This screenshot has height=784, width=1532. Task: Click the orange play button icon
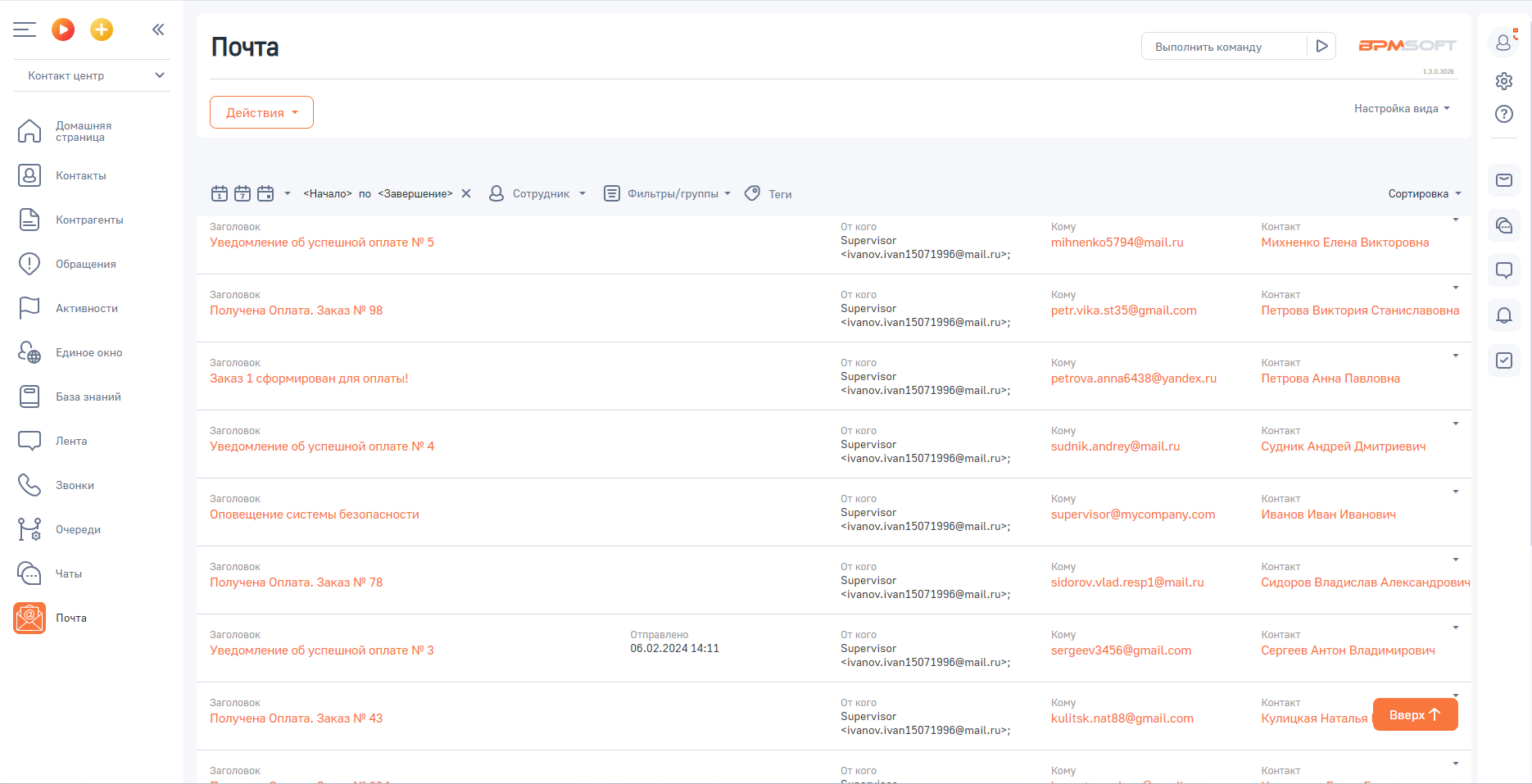63,30
